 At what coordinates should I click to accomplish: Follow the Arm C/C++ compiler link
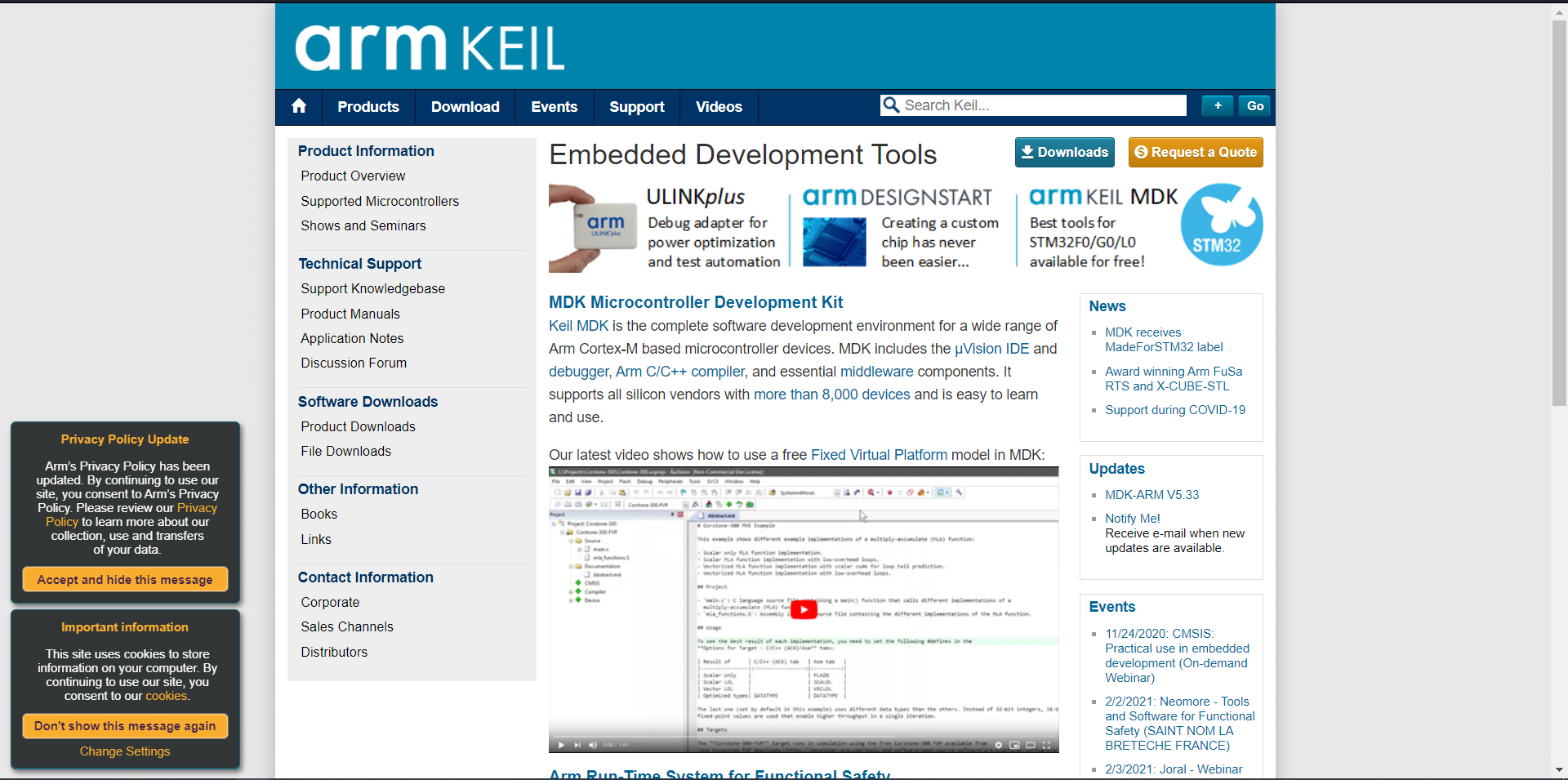tap(680, 372)
